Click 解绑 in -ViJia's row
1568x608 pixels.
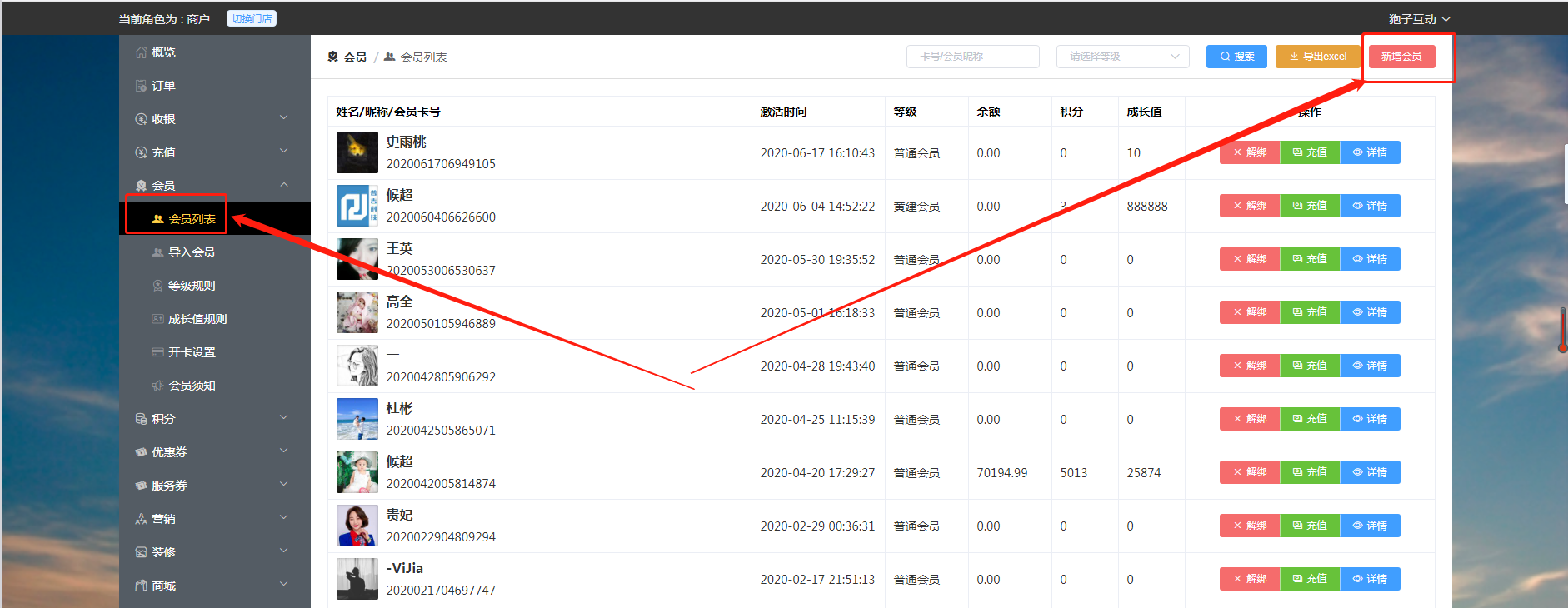[x=1250, y=579]
